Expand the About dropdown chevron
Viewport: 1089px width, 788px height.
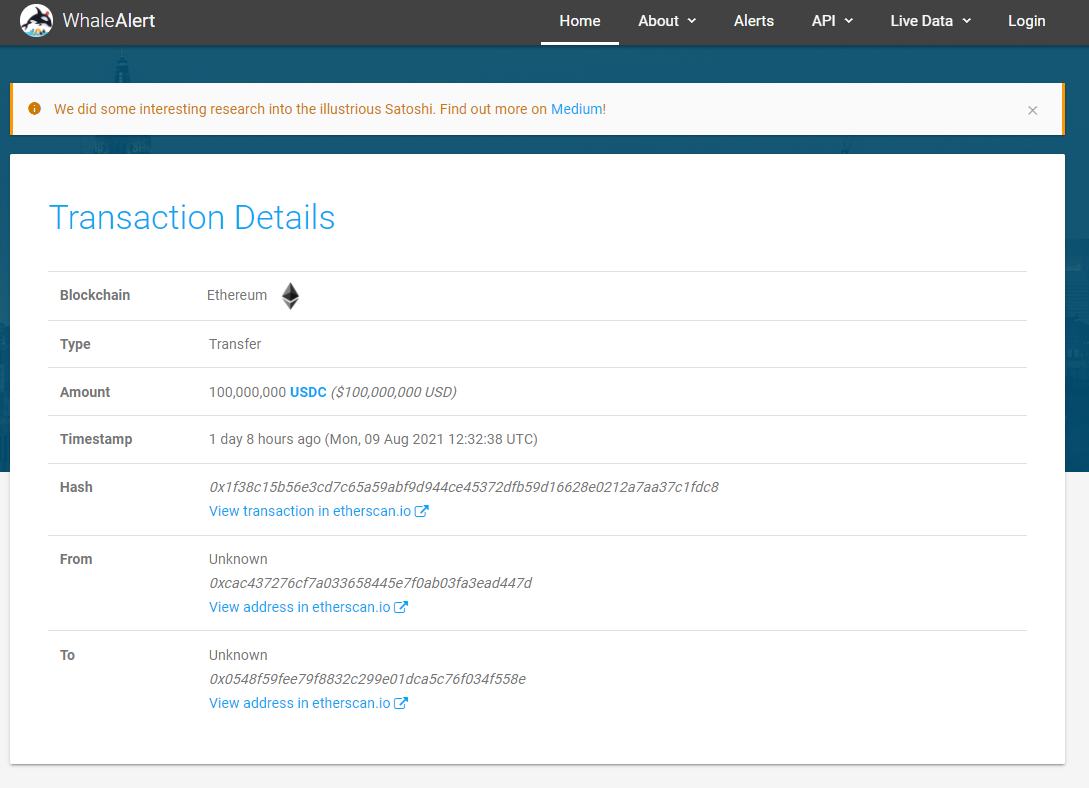tap(692, 21)
